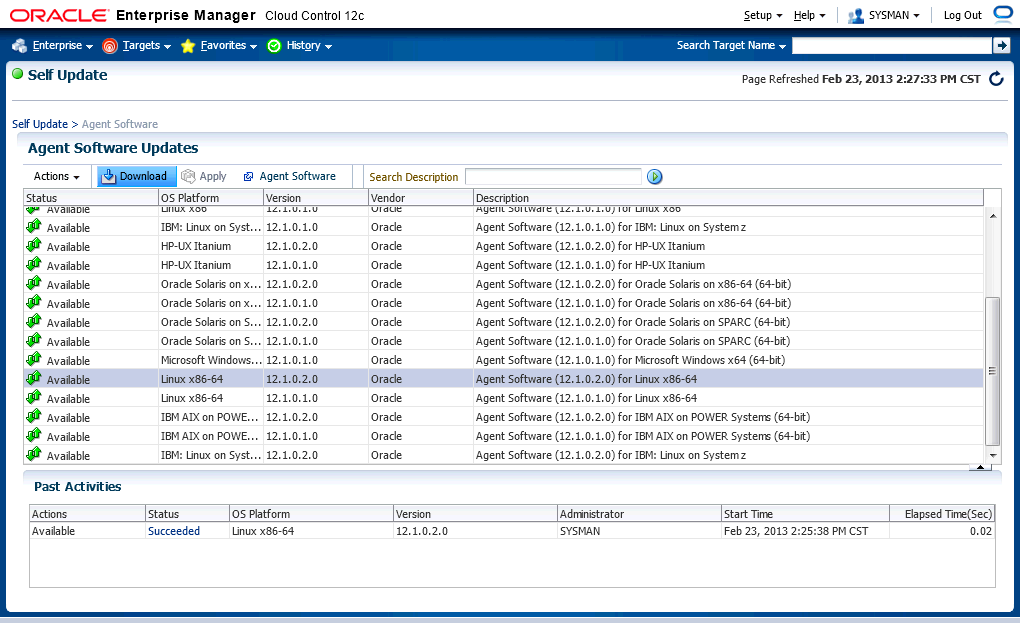Sort by OS Platform column header
1020x623 pixels.
[x=211, y=198]
